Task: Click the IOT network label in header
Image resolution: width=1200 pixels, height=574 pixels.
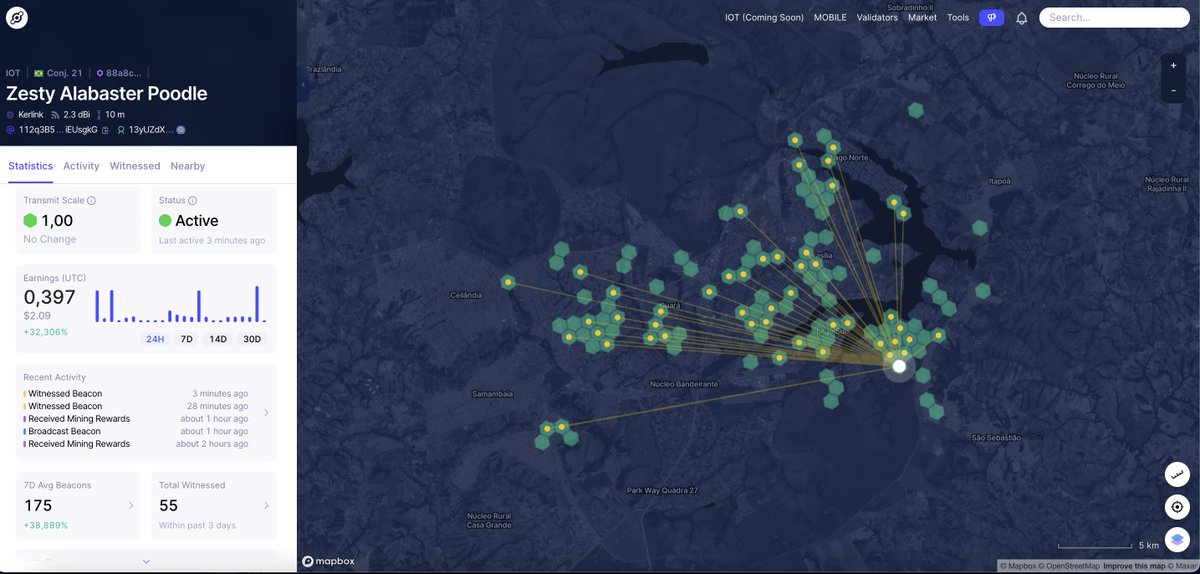Action: (13, 73)
